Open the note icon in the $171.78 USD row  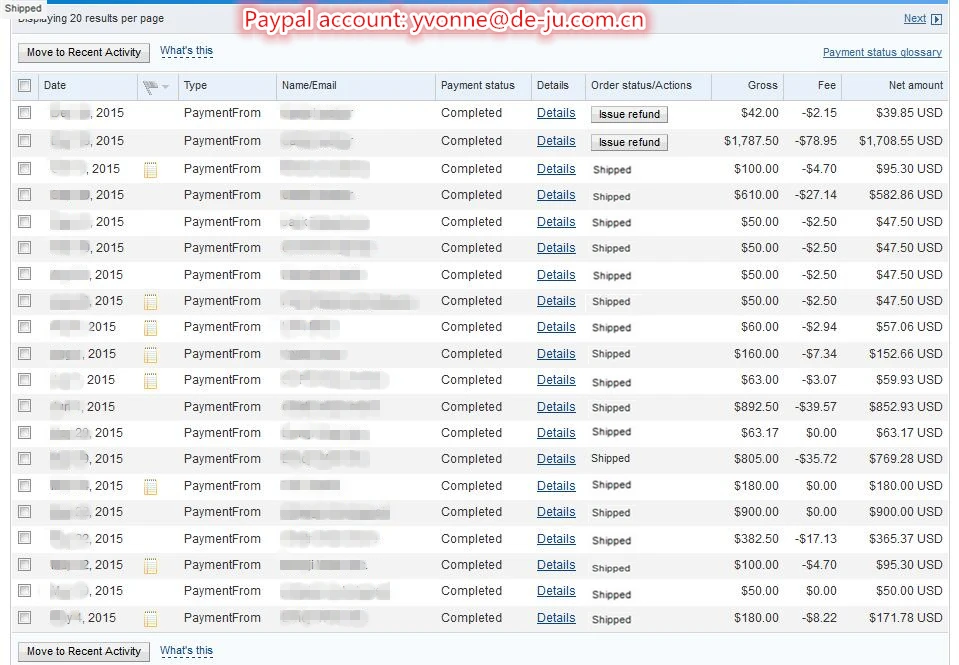[150, 619]
